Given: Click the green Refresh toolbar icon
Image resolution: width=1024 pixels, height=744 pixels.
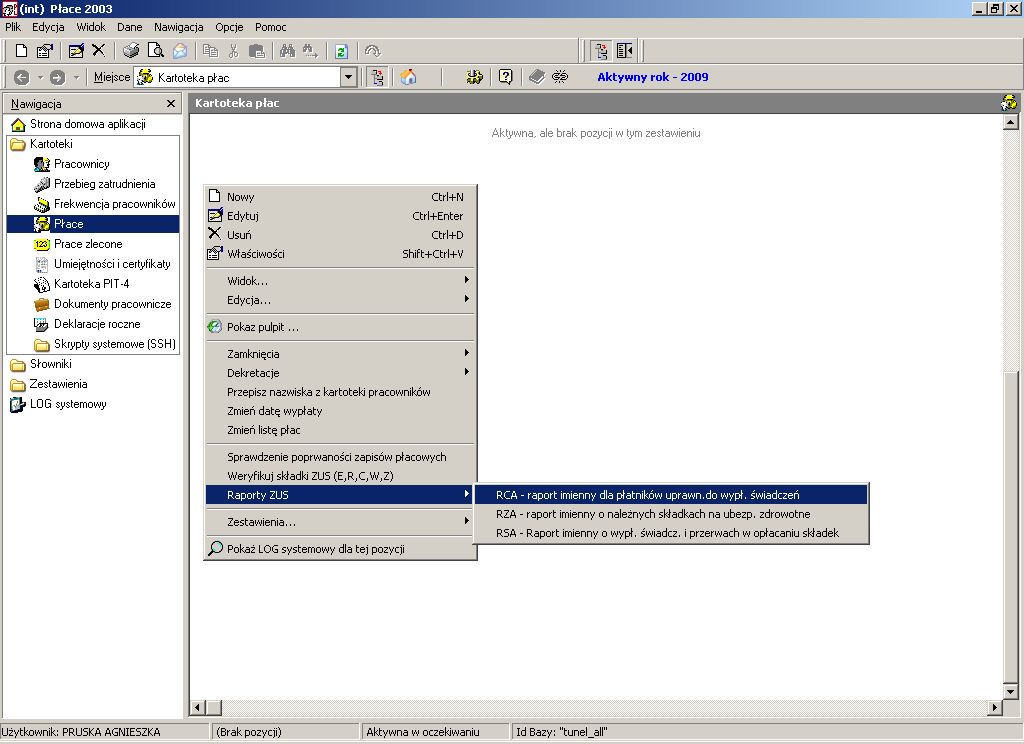Looking at the screenshot, I should 342,51.
